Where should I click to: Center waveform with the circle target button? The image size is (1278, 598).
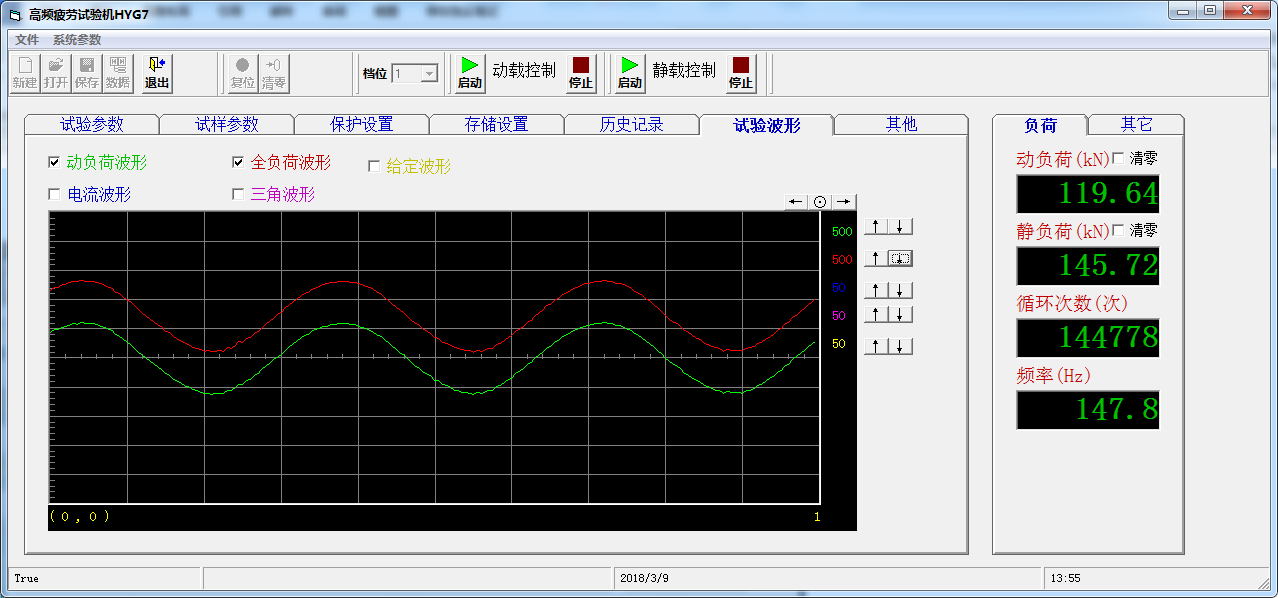coord(820,202)
